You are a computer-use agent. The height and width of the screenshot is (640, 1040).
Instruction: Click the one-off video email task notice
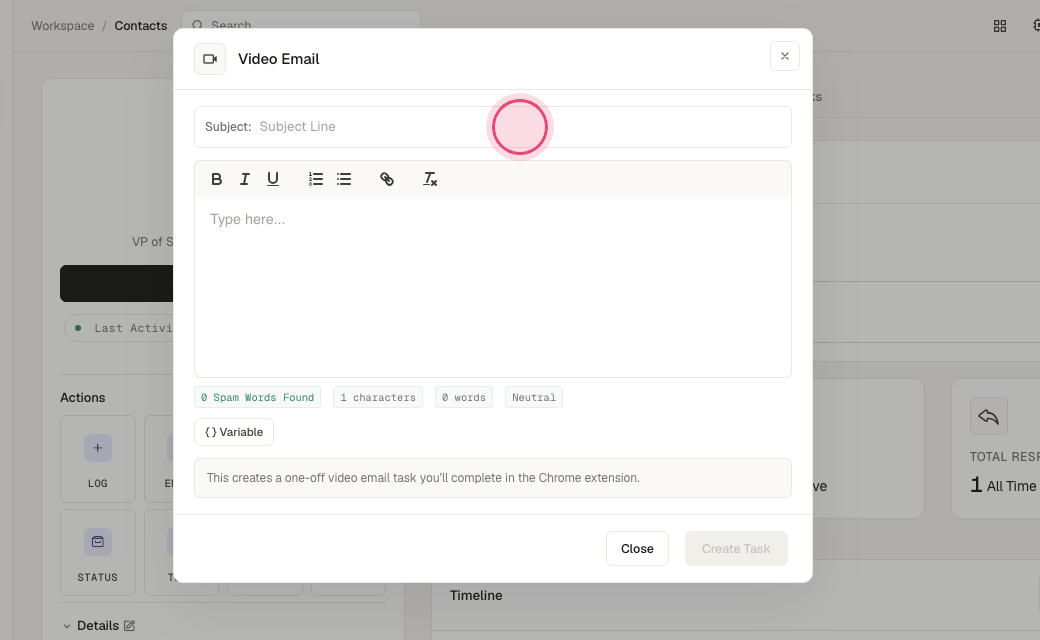(493, 478)
